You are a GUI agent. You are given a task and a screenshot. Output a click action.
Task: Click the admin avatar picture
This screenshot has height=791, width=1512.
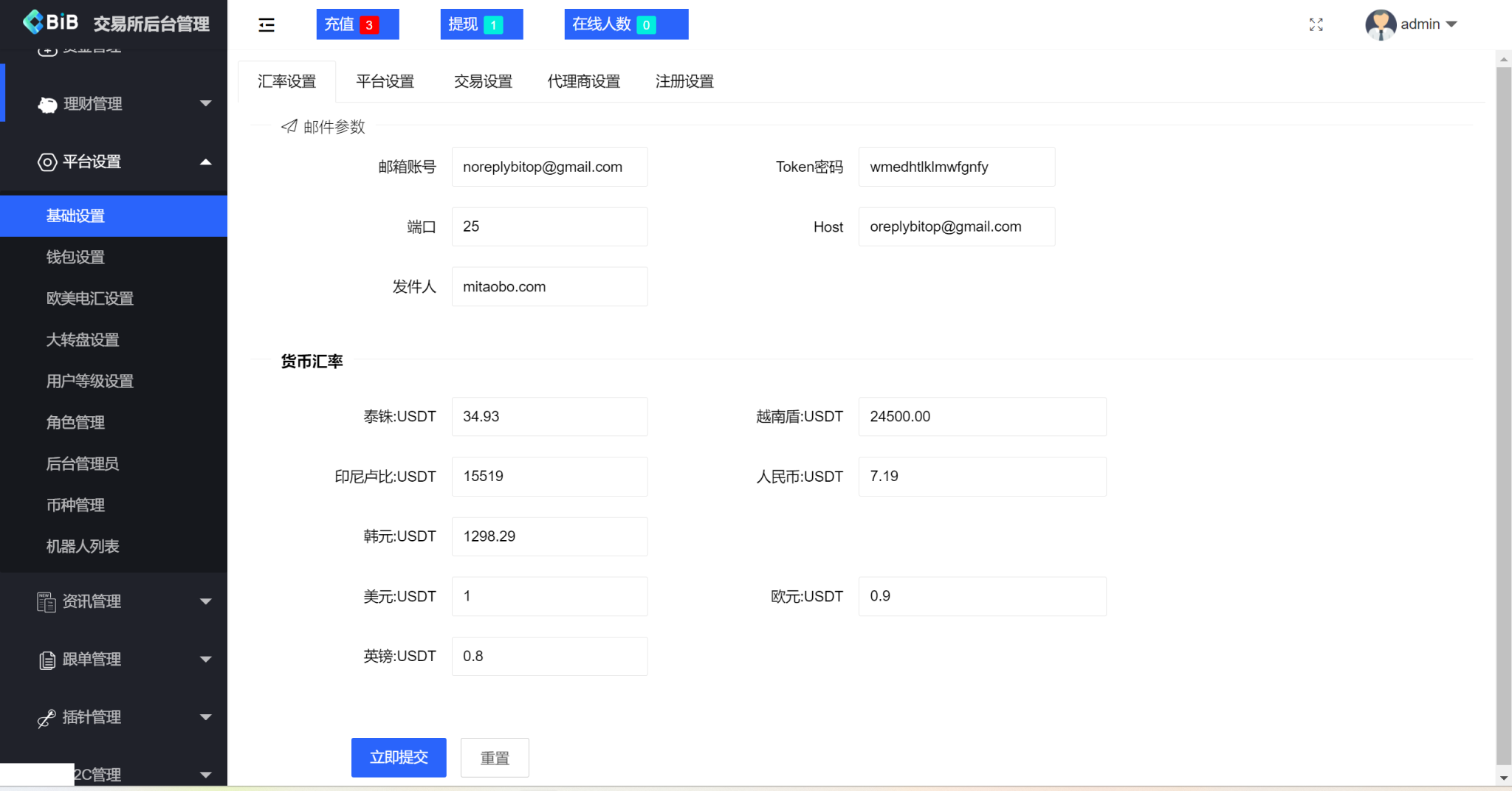pos(1380,24)
